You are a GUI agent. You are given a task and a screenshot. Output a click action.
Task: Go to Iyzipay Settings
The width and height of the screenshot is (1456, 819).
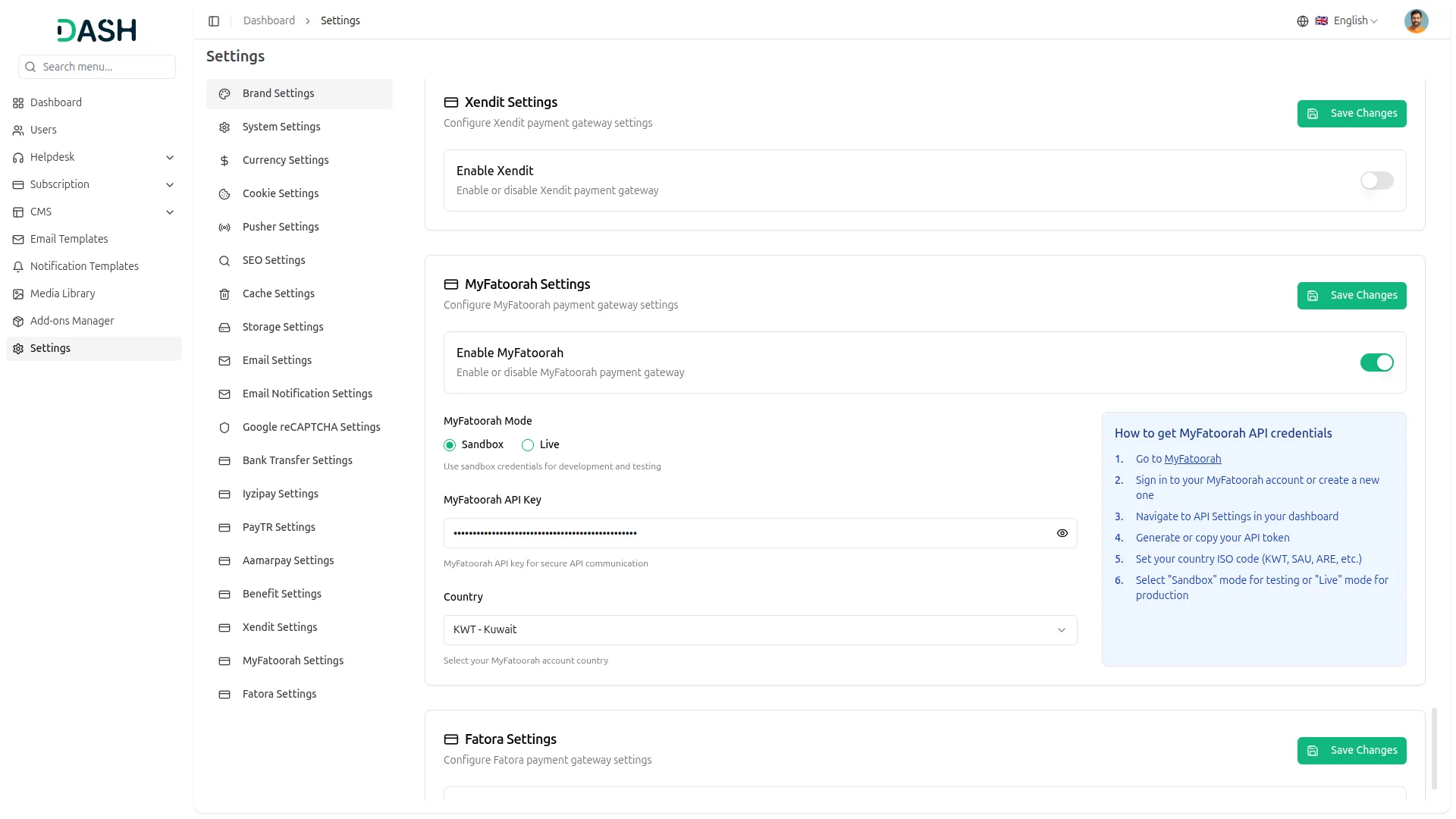tap(299, 494)
